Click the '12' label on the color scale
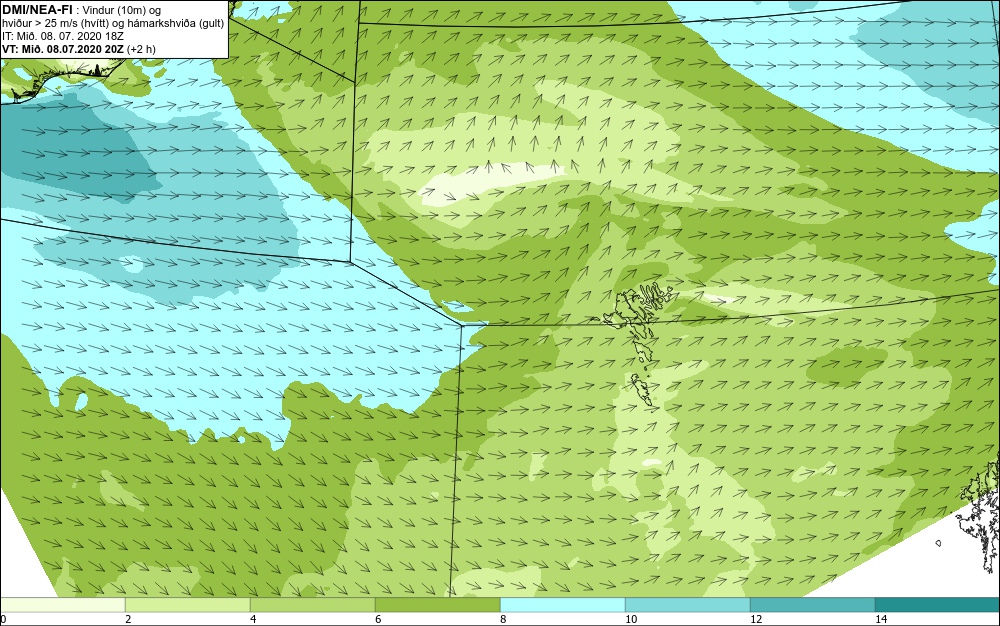 (x=756, y=619)
